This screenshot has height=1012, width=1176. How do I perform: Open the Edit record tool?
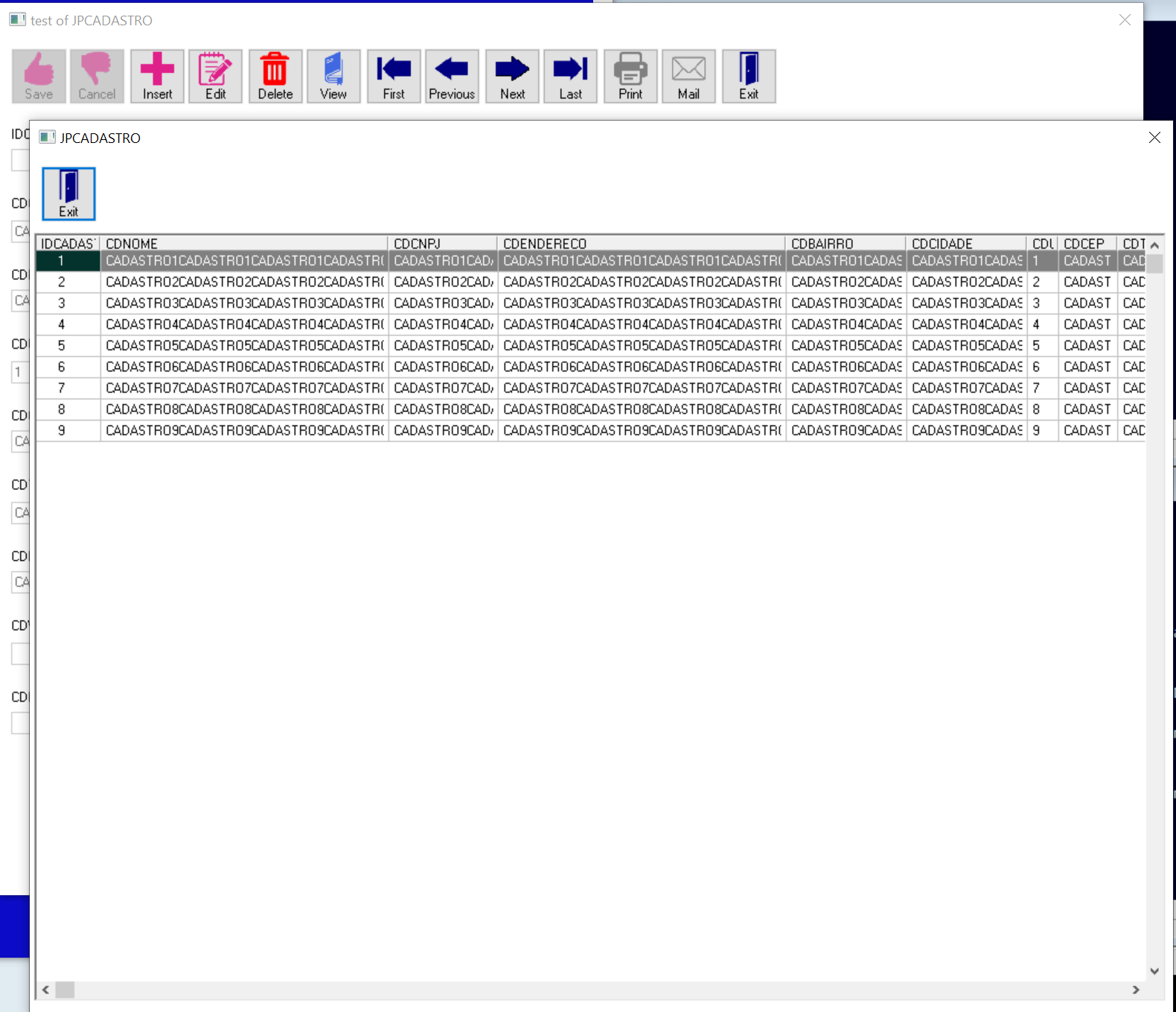pyautogui.click(x=215, y=76)
